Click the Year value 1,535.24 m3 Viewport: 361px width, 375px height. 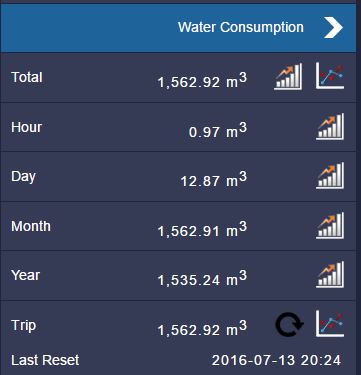click(202, 278)
